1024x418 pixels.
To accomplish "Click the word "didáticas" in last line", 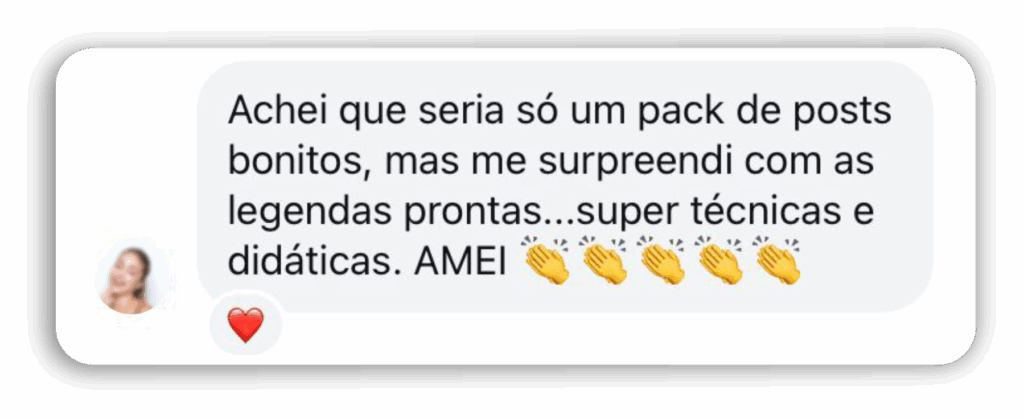I will coord(310,263).
